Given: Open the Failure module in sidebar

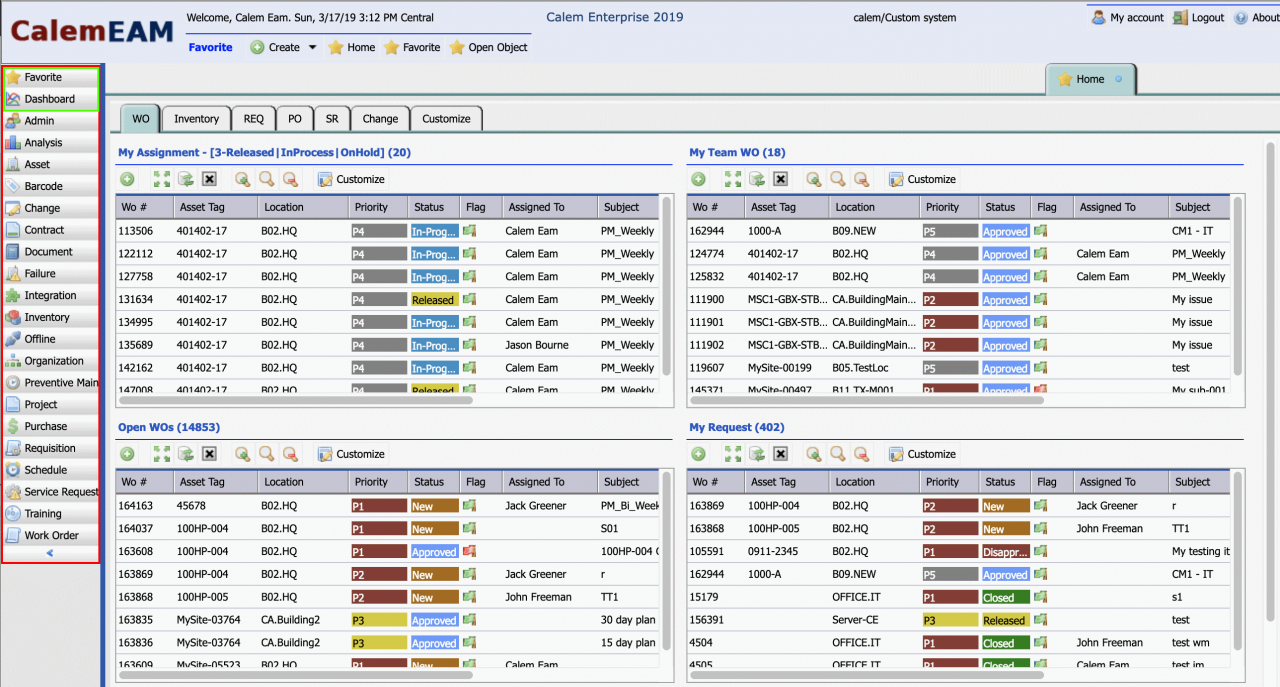Looking at the screenshot, I should 51,273.
